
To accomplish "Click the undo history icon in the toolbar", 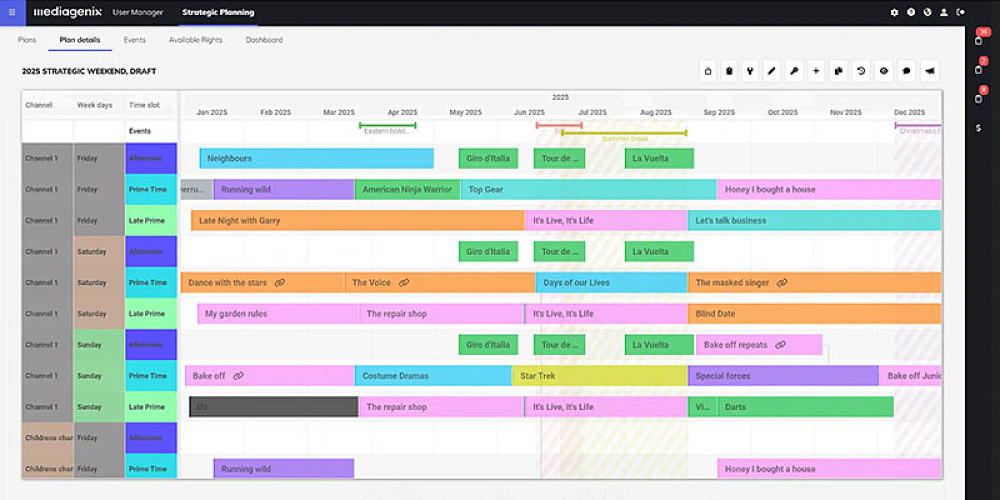I will coord(862,71).
